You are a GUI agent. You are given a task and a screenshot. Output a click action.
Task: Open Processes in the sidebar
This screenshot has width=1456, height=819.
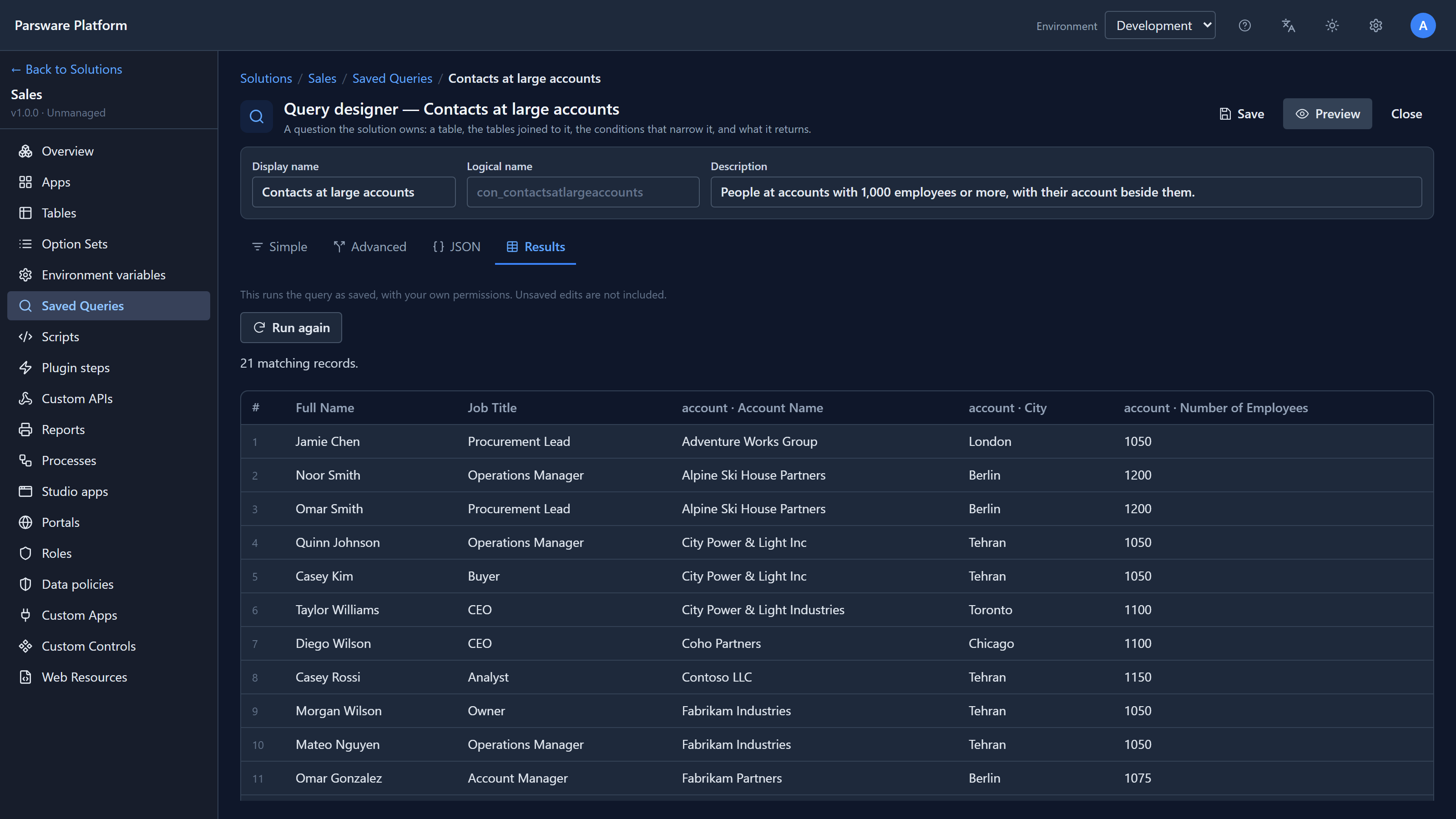[109, 460]
